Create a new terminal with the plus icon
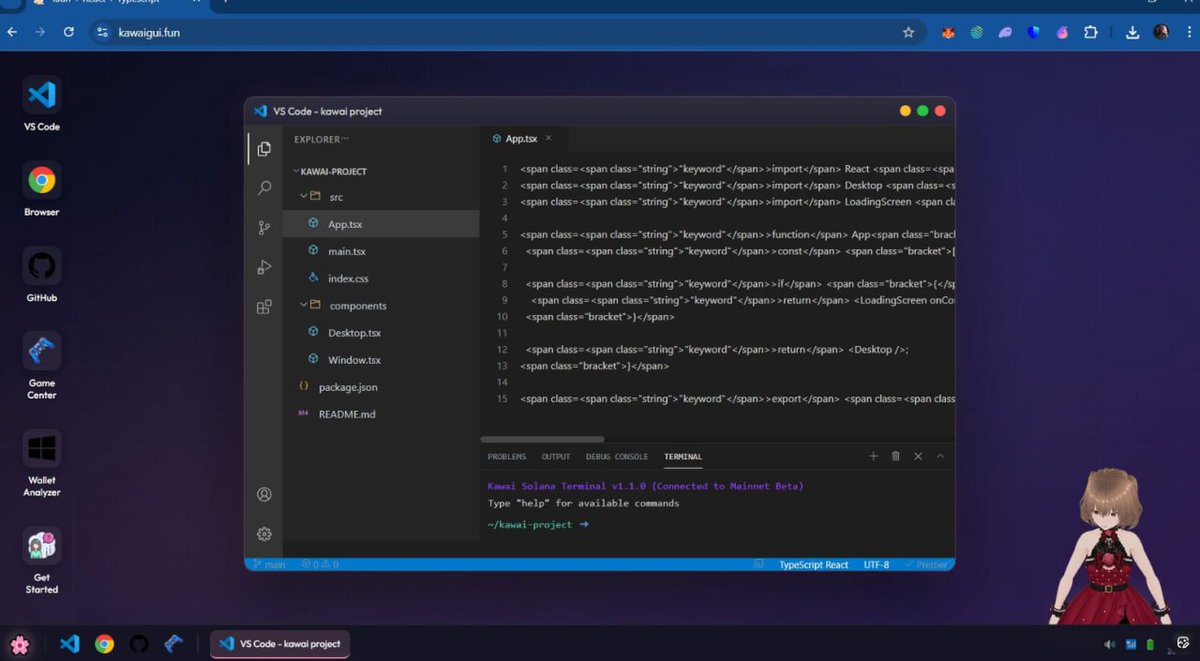 (x=873, y=456)
